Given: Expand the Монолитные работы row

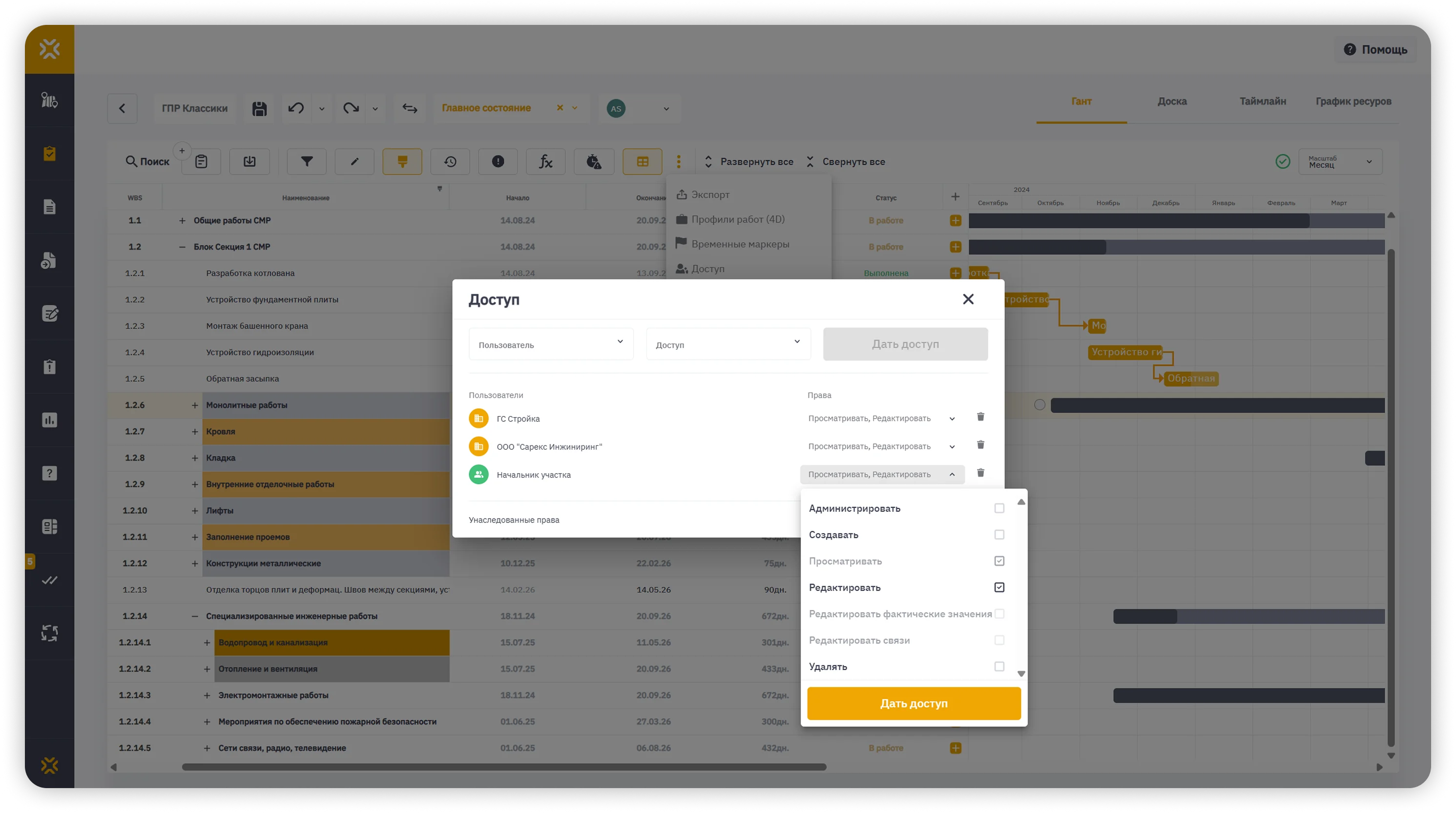Looking at the screenshot, I should coord(194,405).
